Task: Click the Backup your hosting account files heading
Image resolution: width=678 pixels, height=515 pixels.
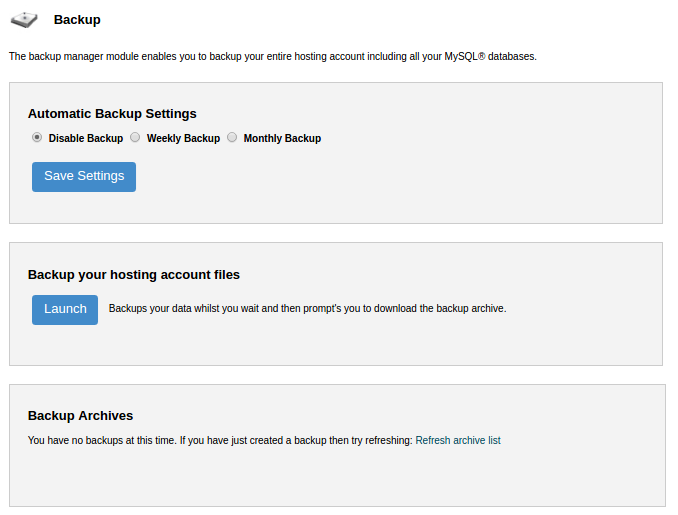Action: coord(134,275)
